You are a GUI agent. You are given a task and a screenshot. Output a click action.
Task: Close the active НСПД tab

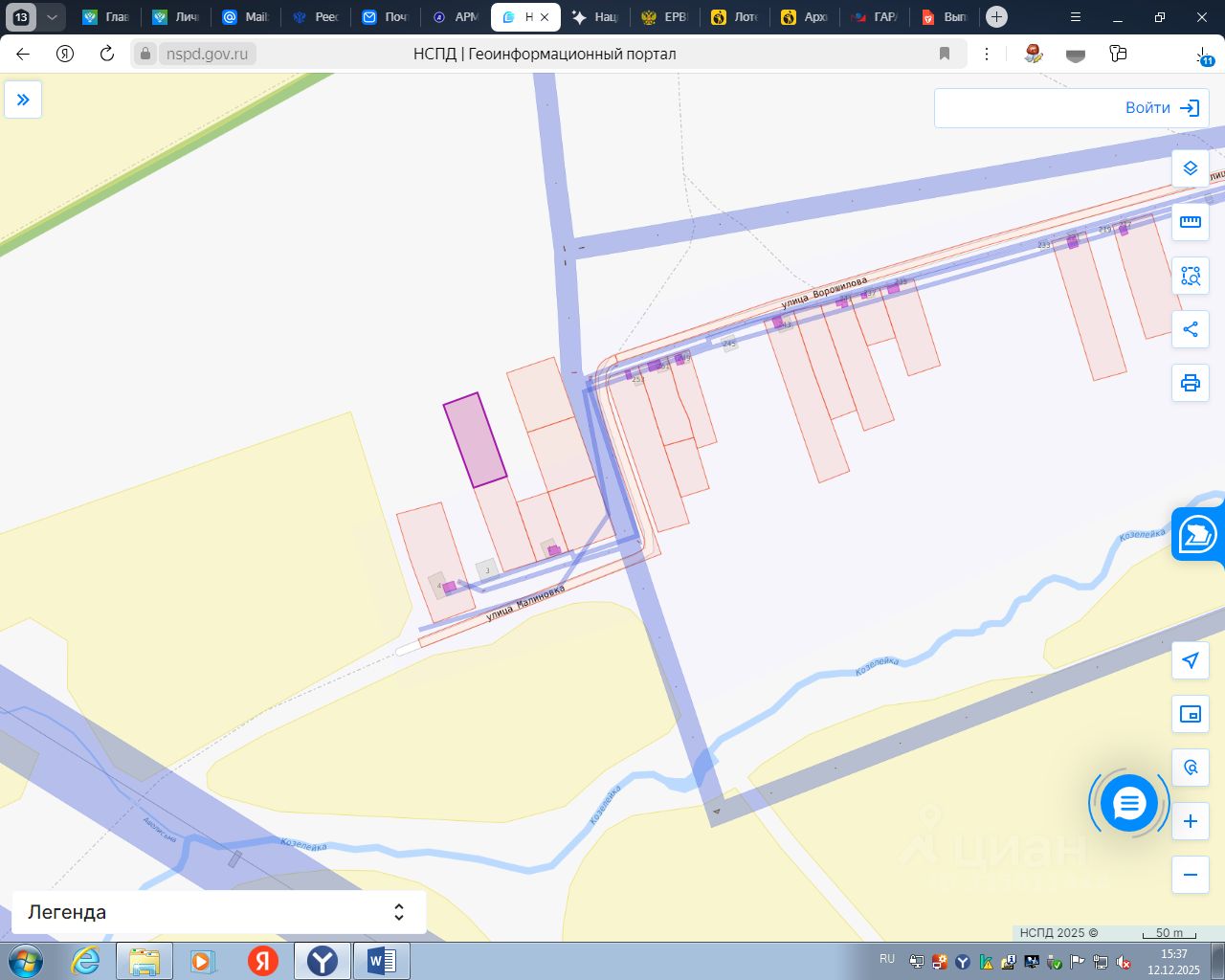pos(545,17)
